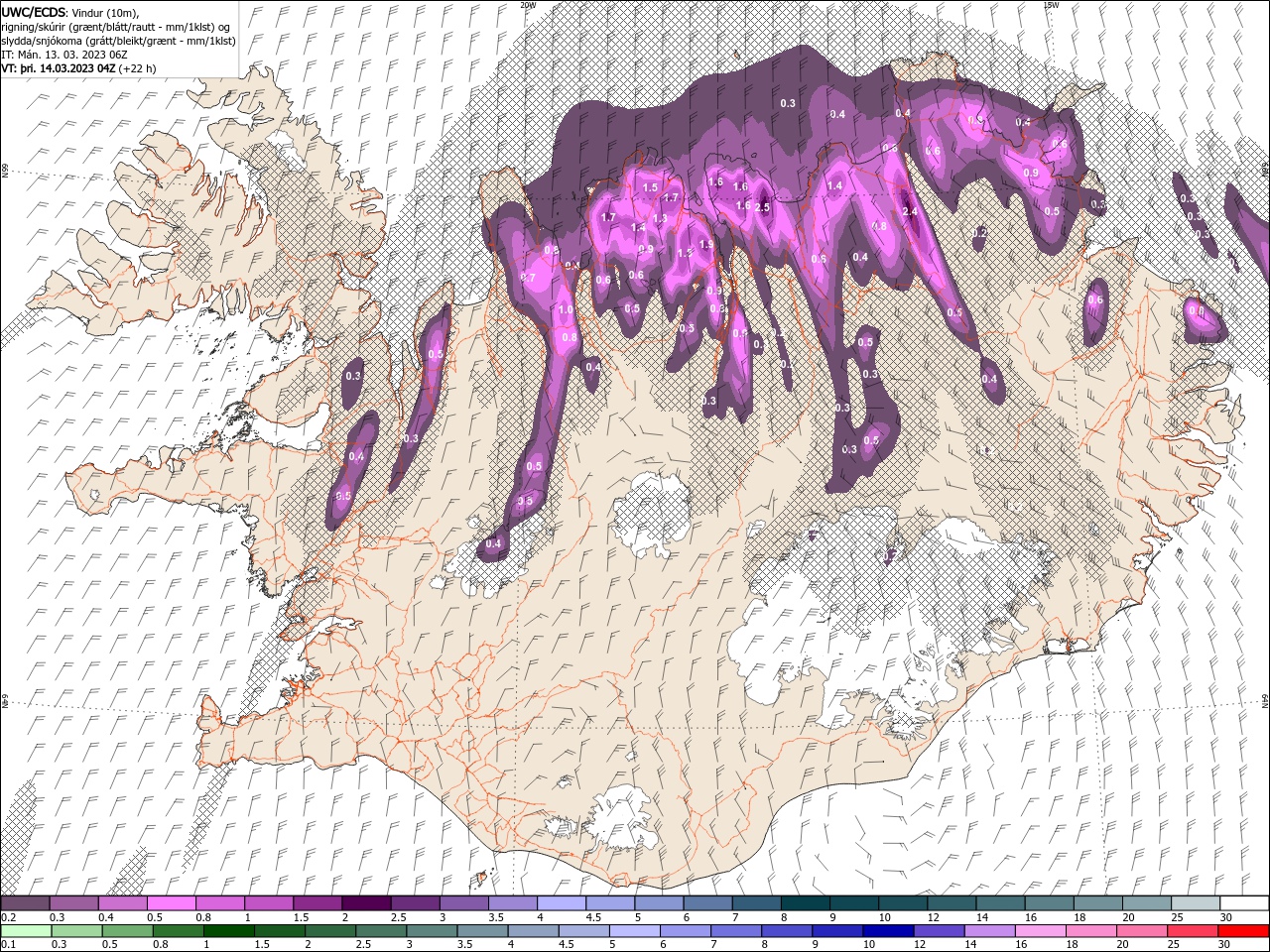Click the 1.5–2 purple snow legend swatch
The image size is (1270, 952).
tap(317, 903)
